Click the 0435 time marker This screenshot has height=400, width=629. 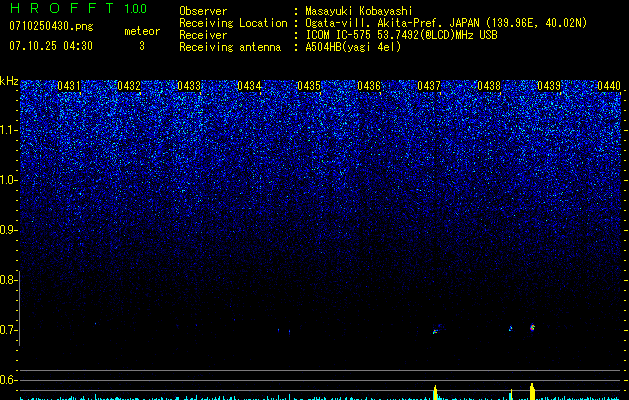(x=309, y=86)
